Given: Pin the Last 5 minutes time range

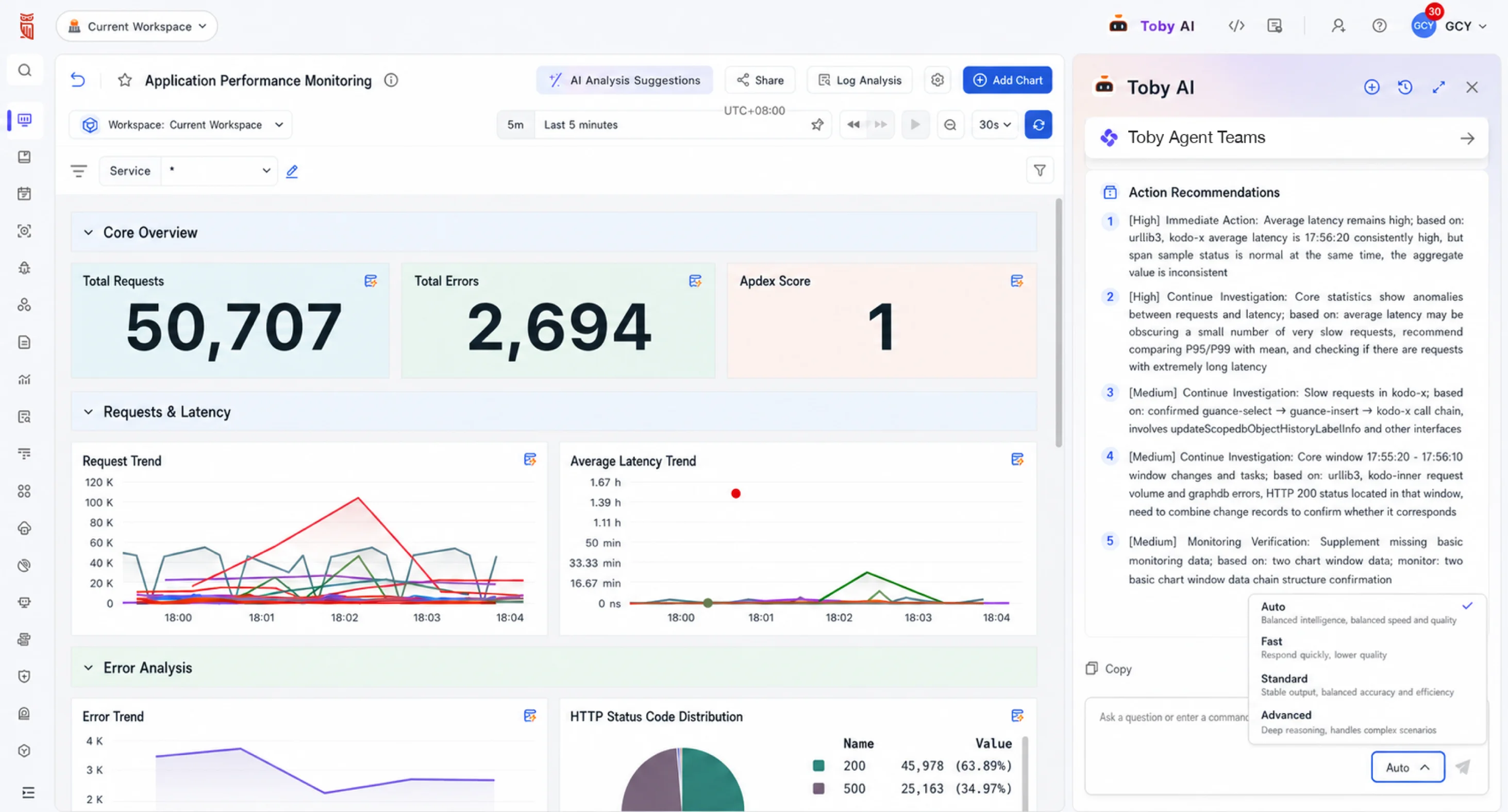Looking at the screenshot, I should [817, 125].
